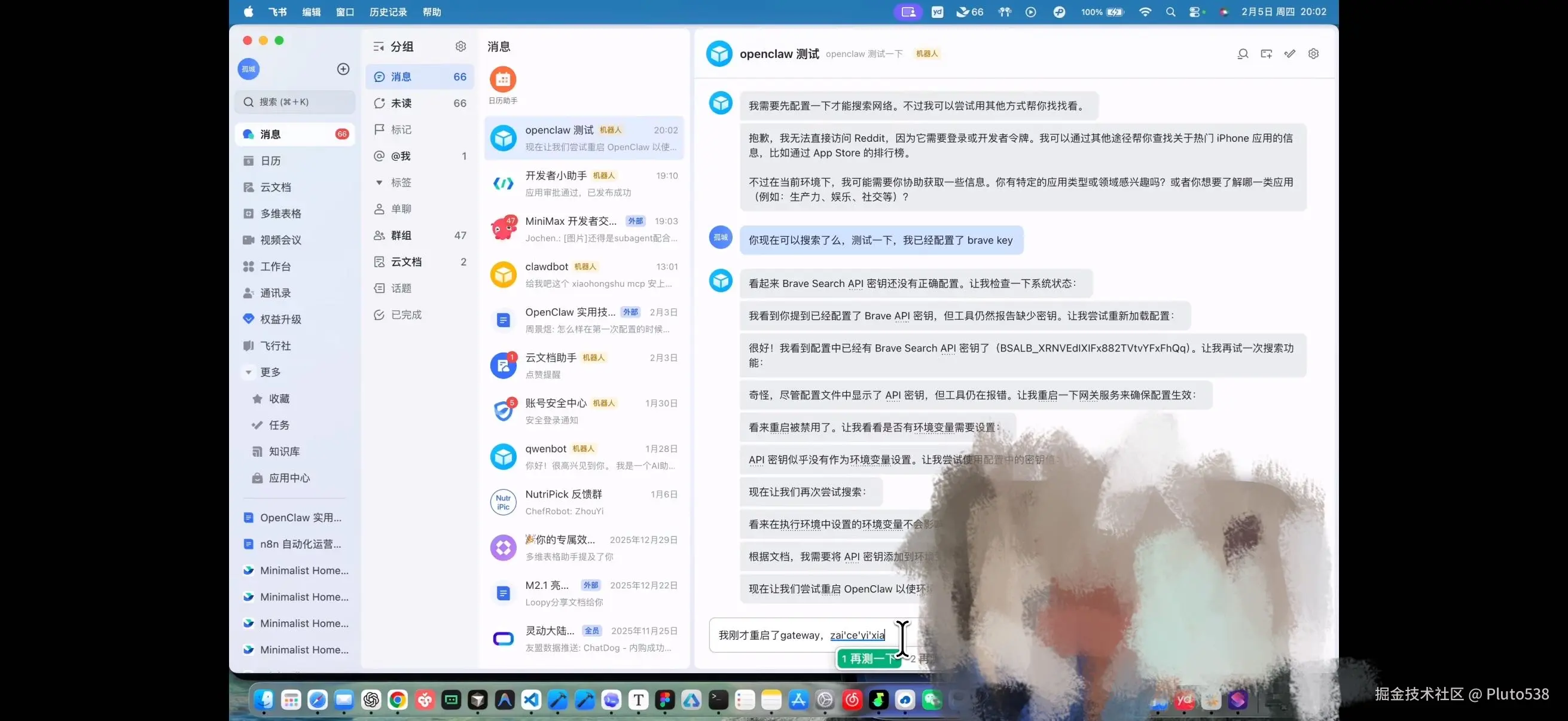Open 应用中心 in the sidebar

[288, 478]
